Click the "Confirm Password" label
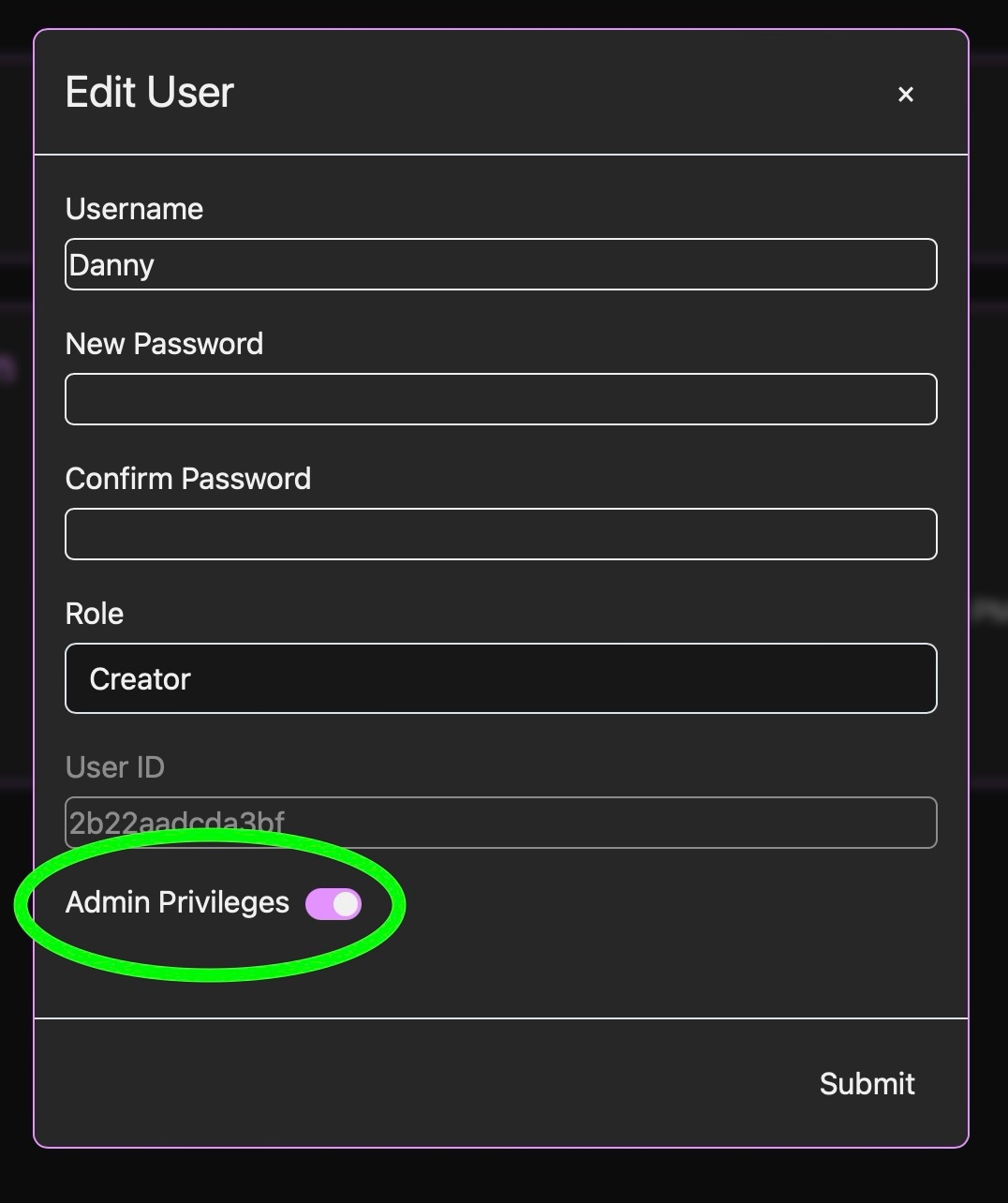 [x=187, y=479]
